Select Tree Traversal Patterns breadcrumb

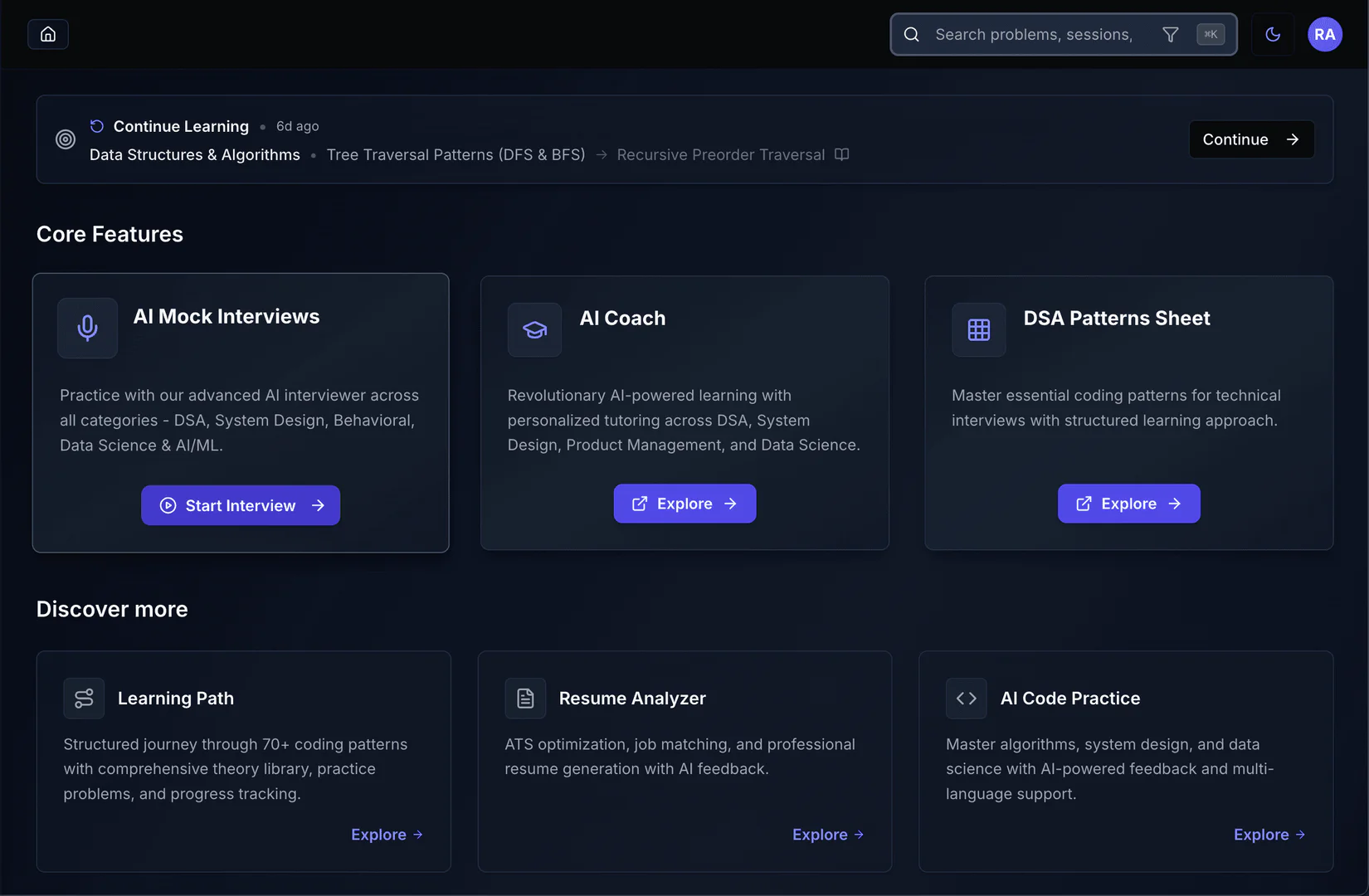pyautogui.click(x=456, y=154)
